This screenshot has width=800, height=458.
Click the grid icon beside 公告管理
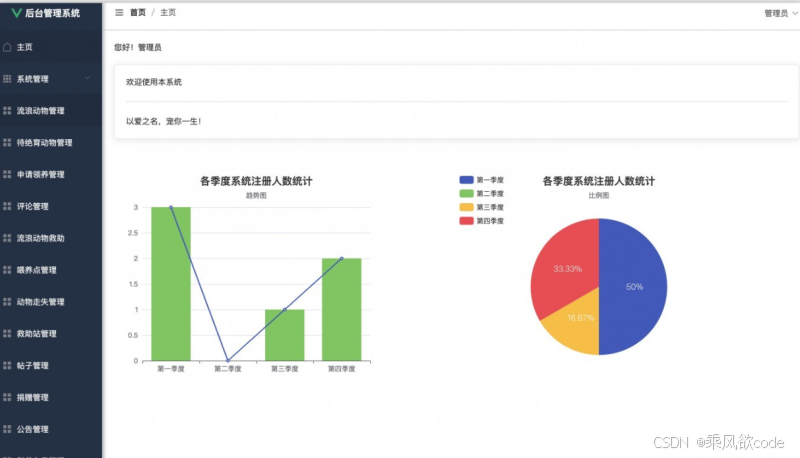click(7, 429)
